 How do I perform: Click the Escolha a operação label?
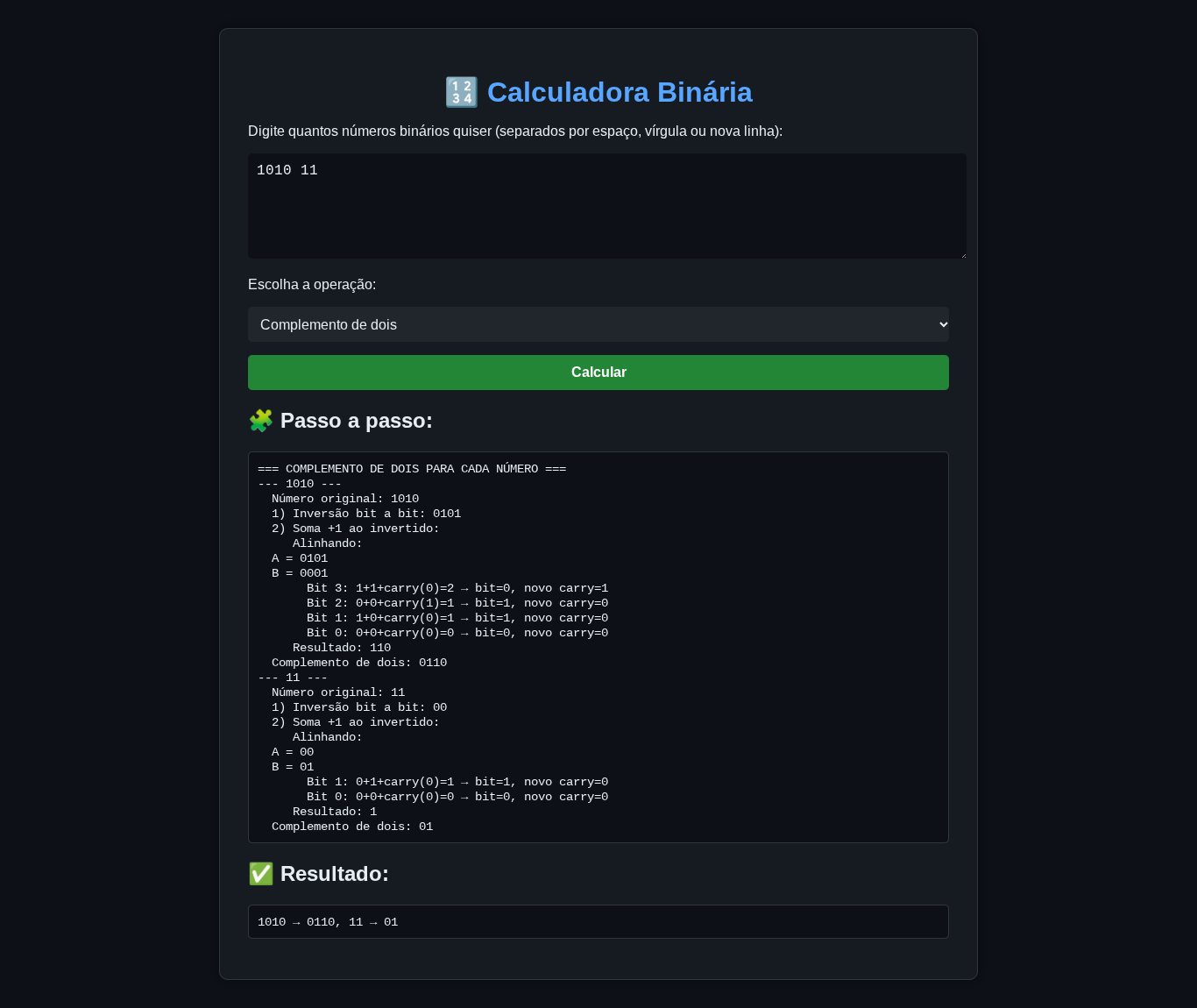click(x=312, y=284)
